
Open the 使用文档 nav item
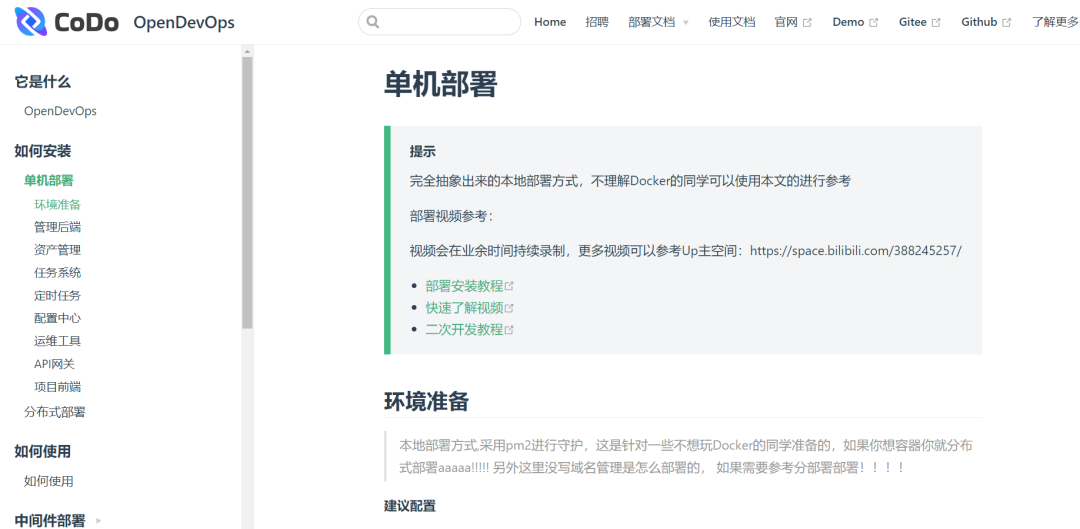click(732, 22)
